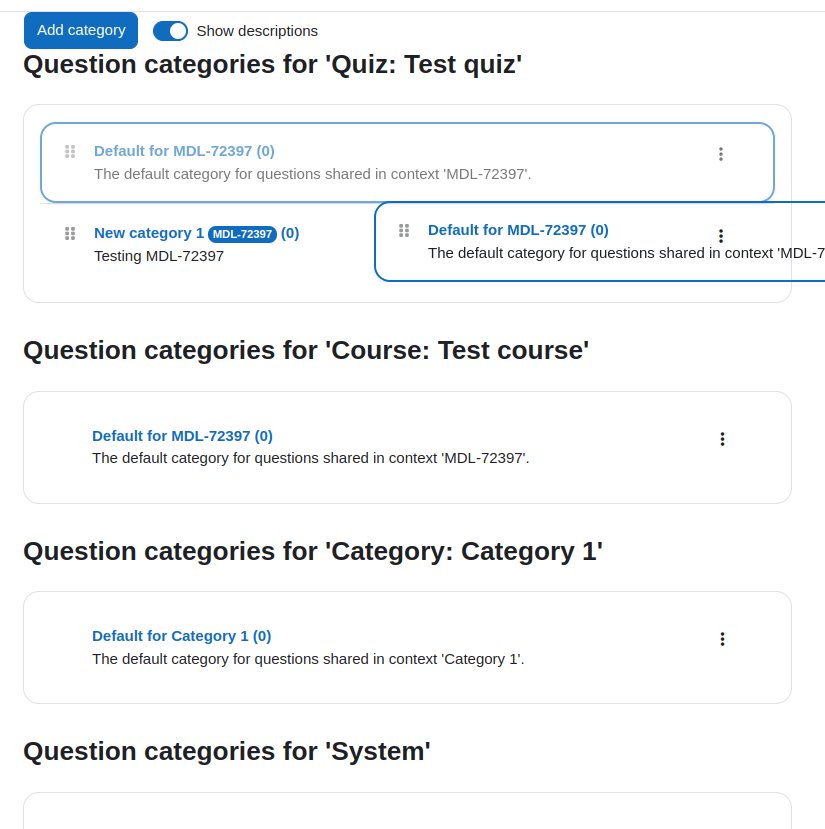The width and height of the screenshot is (825, 829).
Task: Click the 'Testing MDL-72397' description text
Action: (x=159, y=256)
